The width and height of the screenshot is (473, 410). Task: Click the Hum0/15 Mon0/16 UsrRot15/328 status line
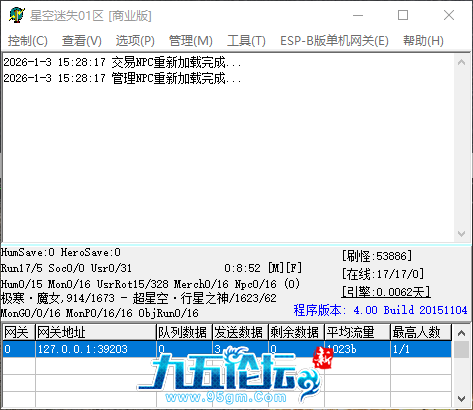[150, 284]
